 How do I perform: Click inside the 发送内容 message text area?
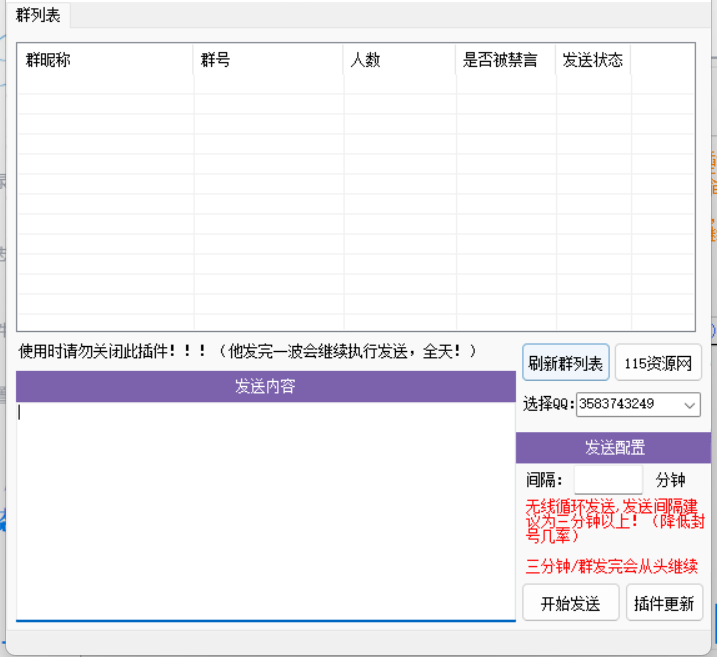(x=265, y=510)
